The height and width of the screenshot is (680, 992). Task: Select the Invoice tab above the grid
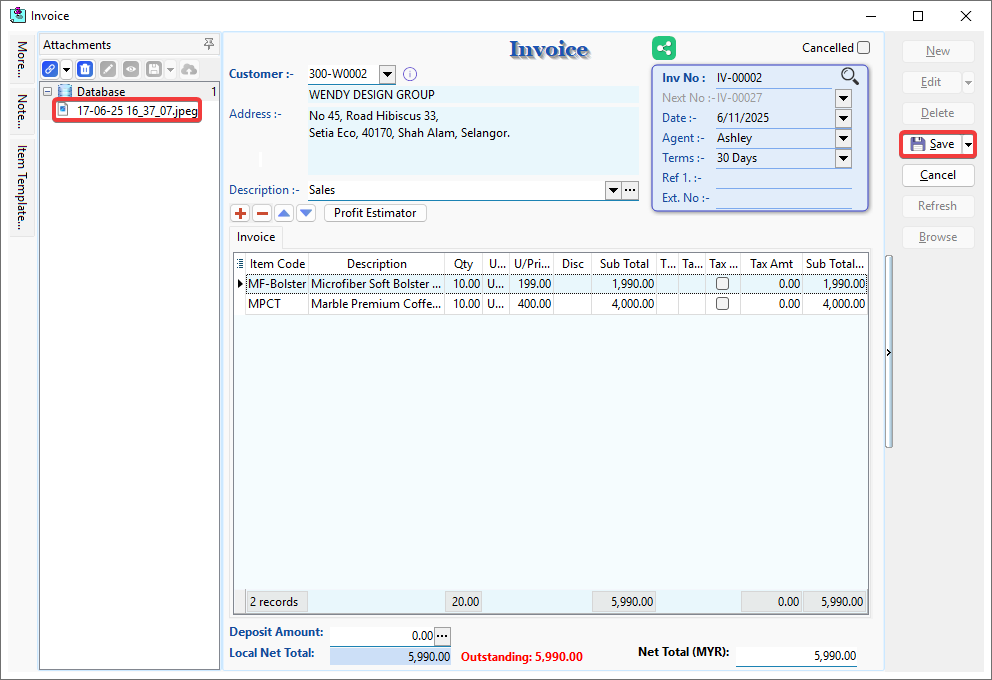tap(256, 237)
